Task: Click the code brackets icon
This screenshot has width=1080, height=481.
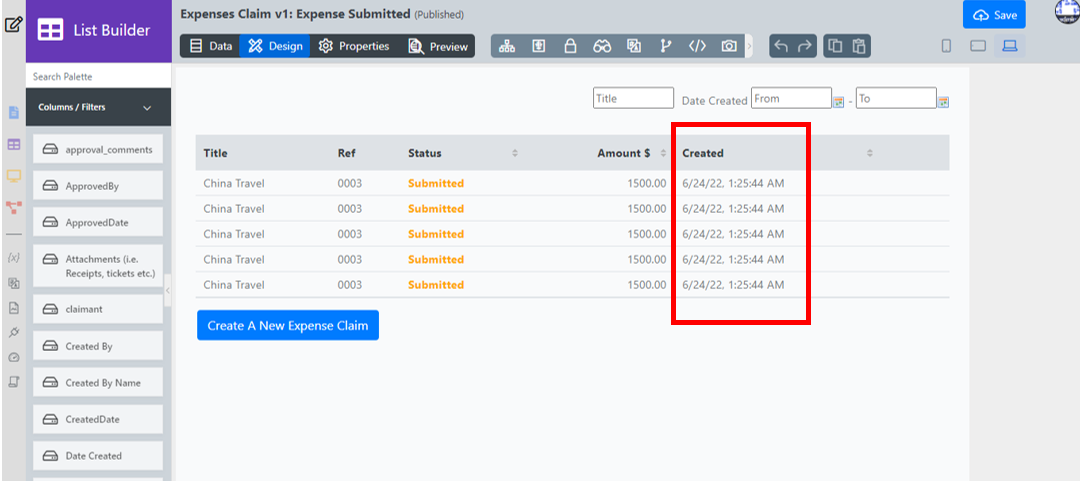Action: pos(697,47)
